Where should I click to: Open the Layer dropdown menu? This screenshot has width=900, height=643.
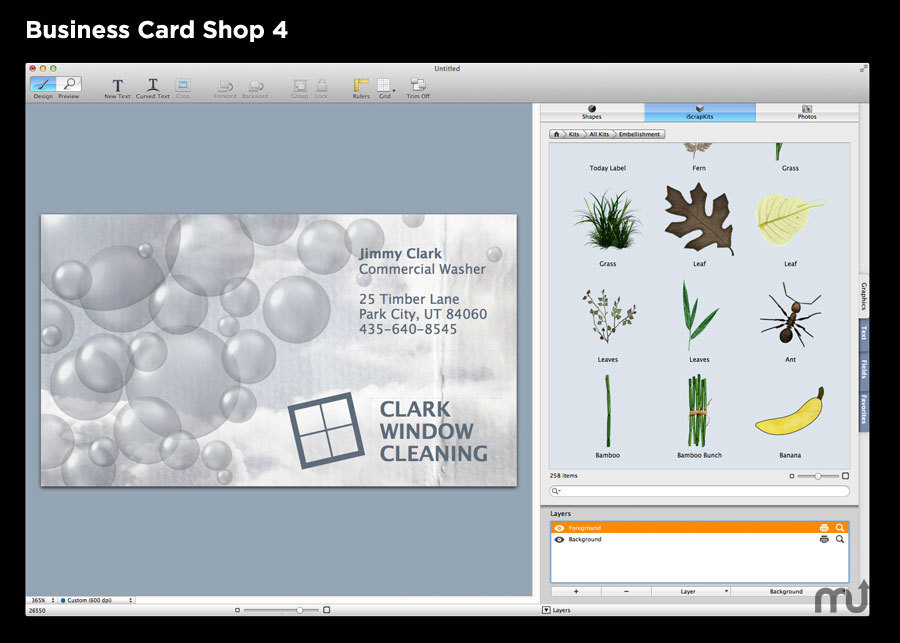click(x=690, y=591)
